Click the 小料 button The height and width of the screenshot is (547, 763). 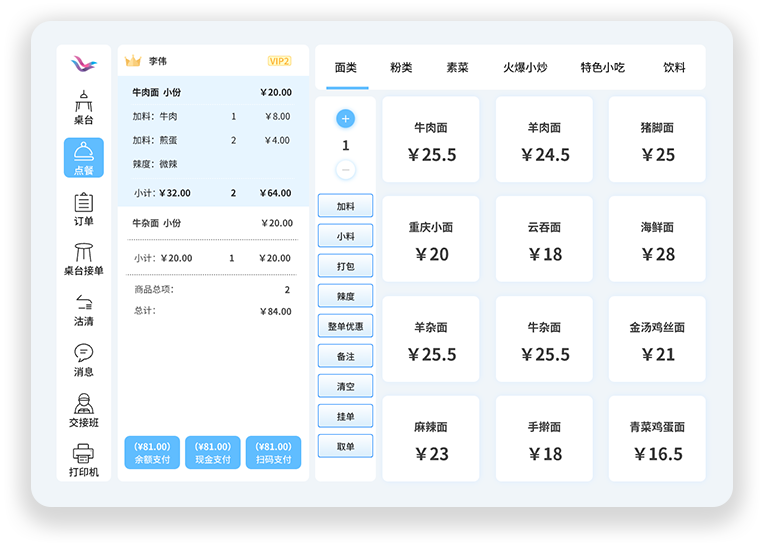click(345, 236)
